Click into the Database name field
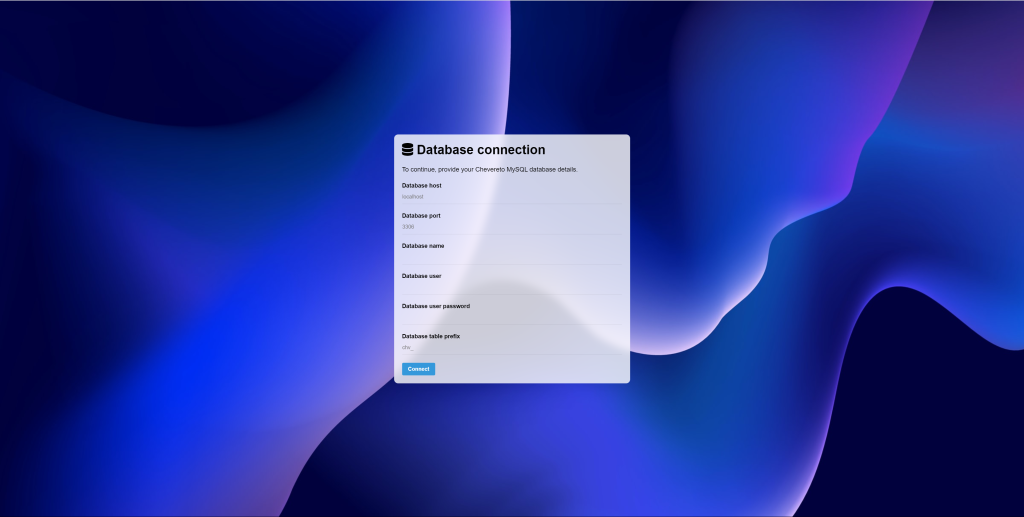The image size is (1024, 517). tap(511, 257)
